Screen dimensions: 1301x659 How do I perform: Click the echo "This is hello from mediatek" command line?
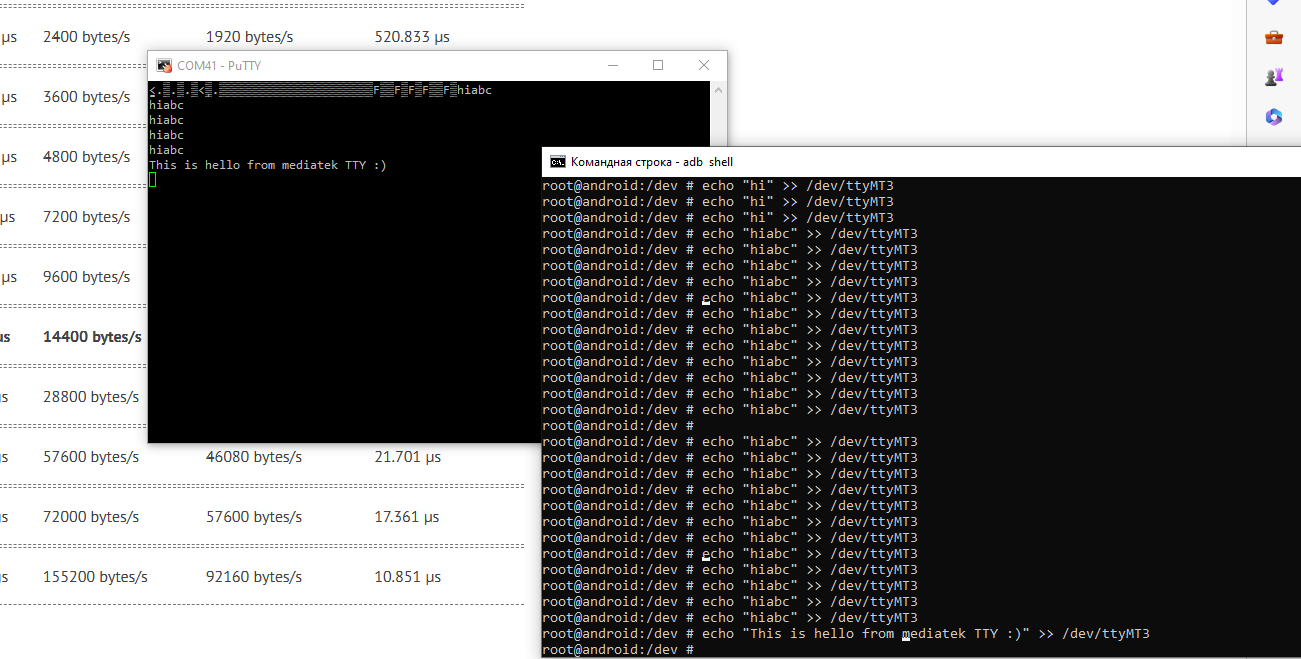(846, 634)
